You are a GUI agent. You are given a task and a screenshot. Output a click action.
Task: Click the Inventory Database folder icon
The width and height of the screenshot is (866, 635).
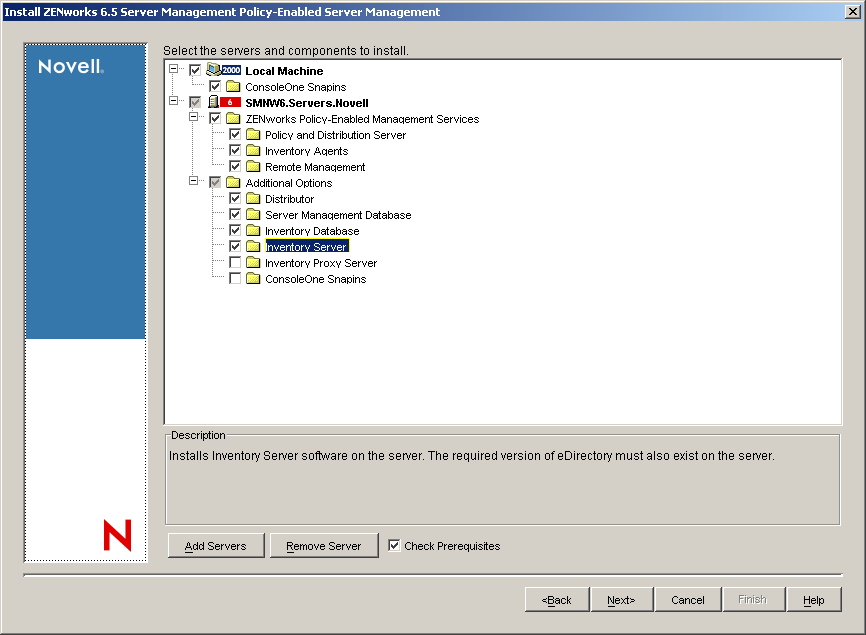tap(253, 230)
